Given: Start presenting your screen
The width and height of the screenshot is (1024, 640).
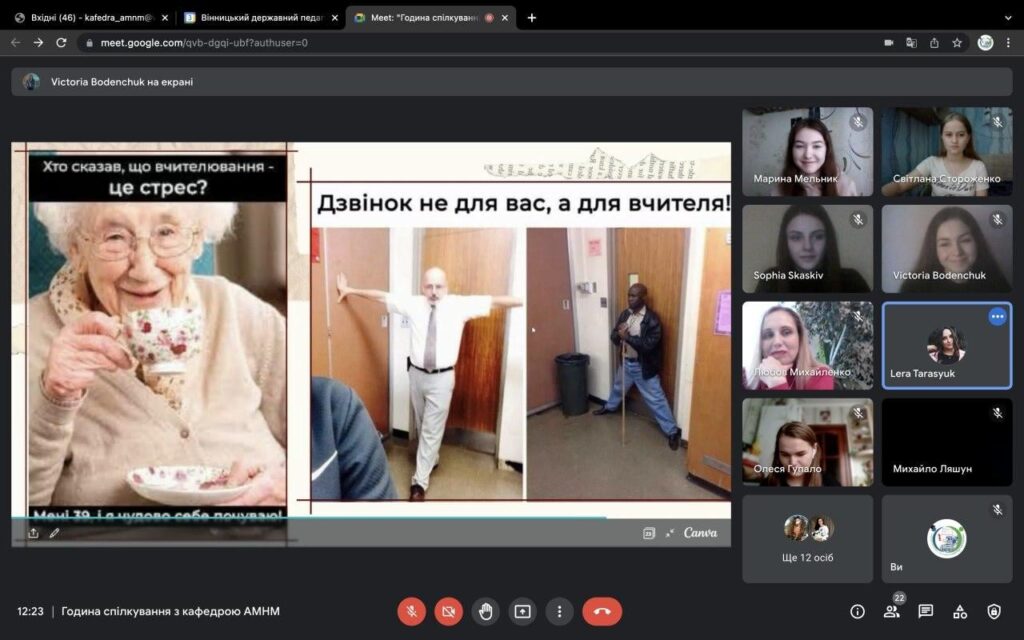Looking at the screenshot, I should [x=522, y=612].
